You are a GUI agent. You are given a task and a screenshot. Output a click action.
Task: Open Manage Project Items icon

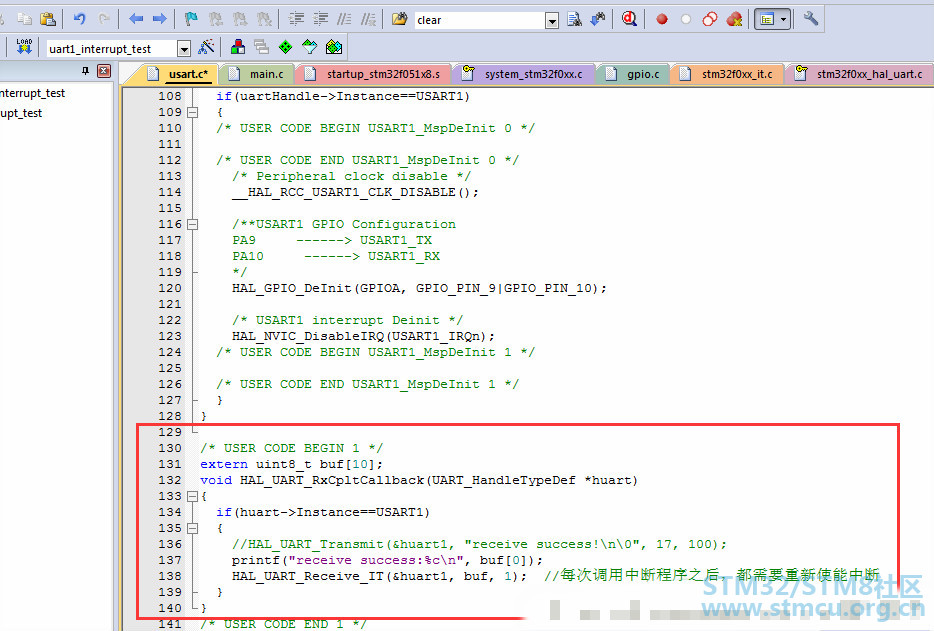click(238, 47)
